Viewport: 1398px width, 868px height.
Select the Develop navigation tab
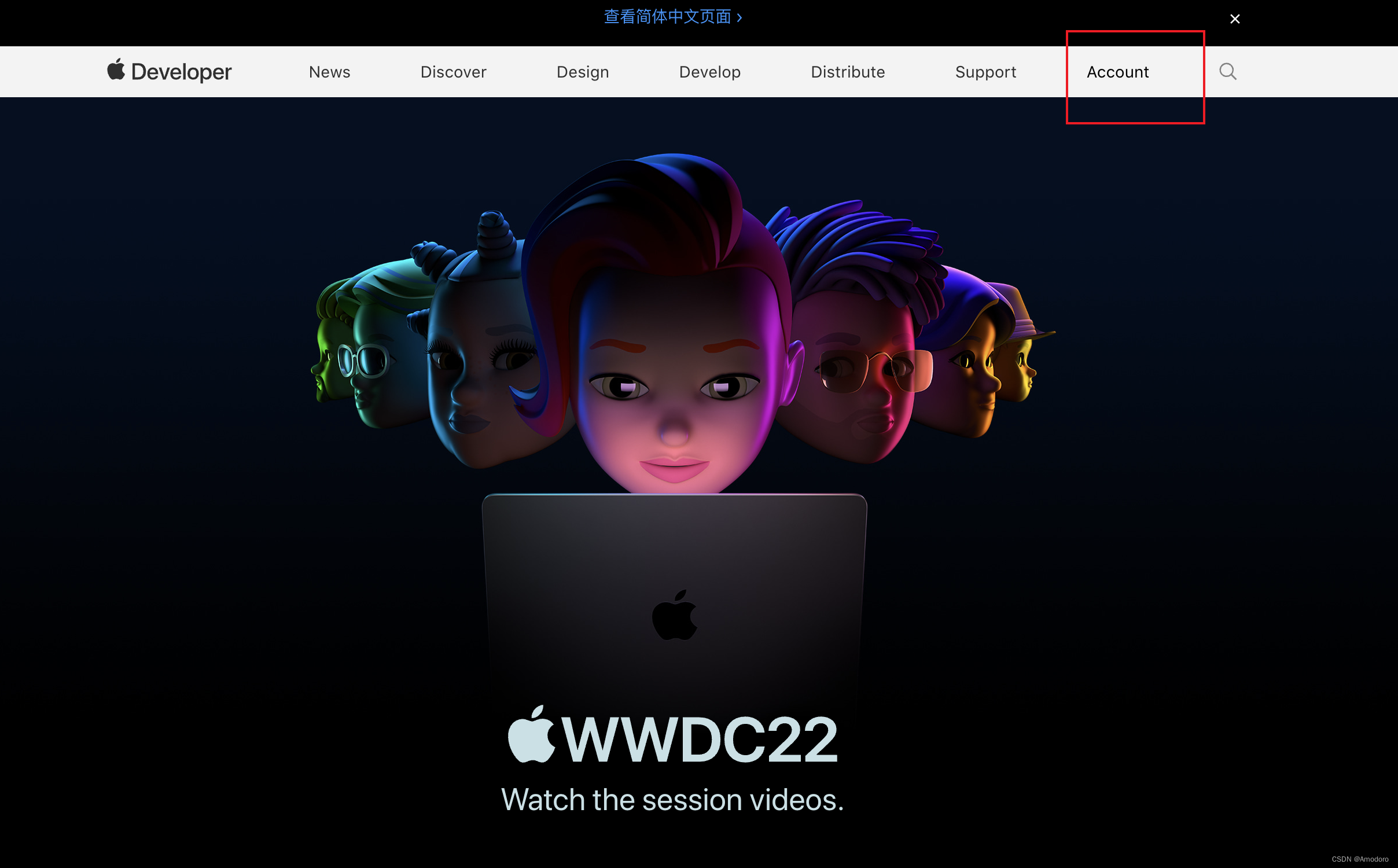pyautogui.click(x=710, y=71)
